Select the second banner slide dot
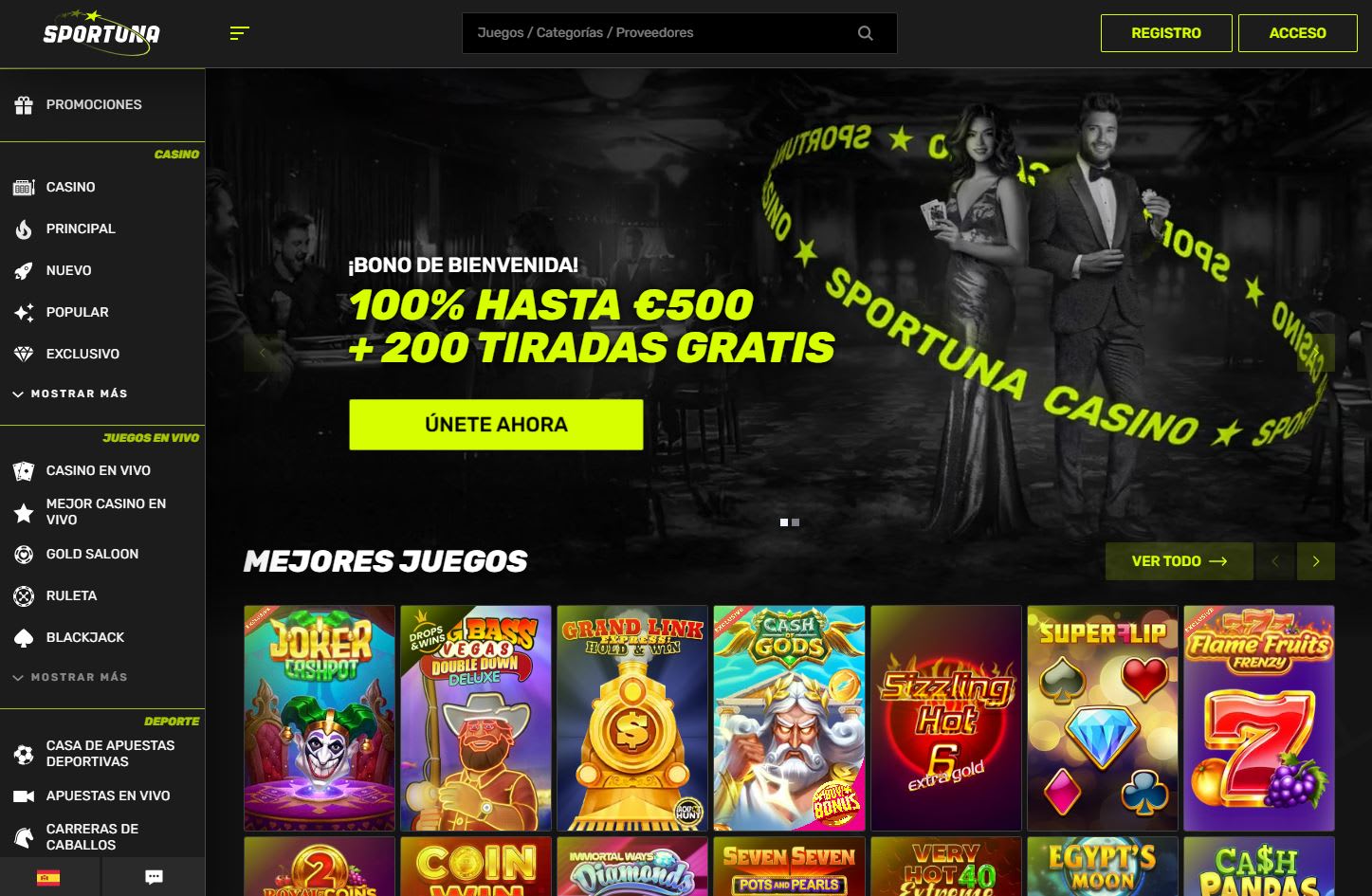The height and width of the screenshot is (896, 1372). tap(796, 522)
